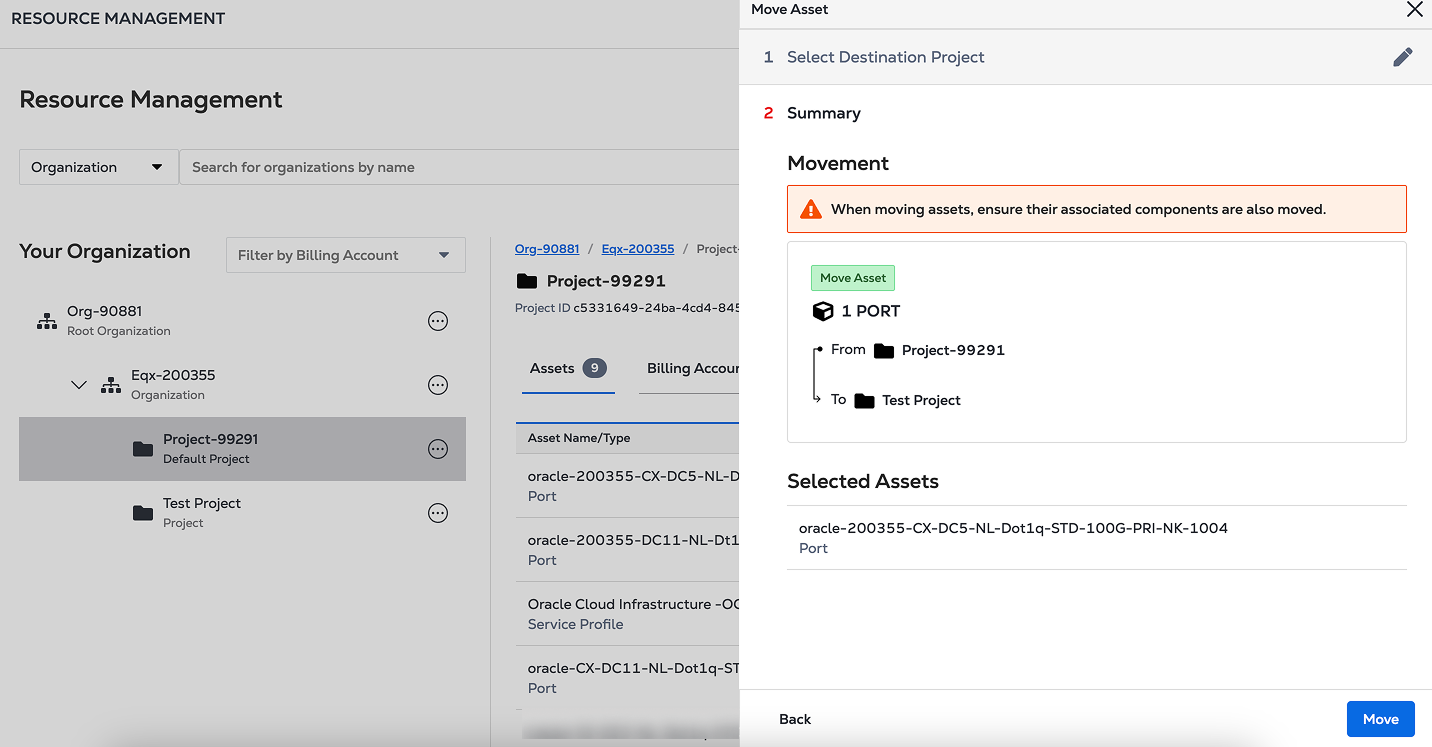
Task: Expand the Filter by Billing Account dropdown
Action: (345, 255)
